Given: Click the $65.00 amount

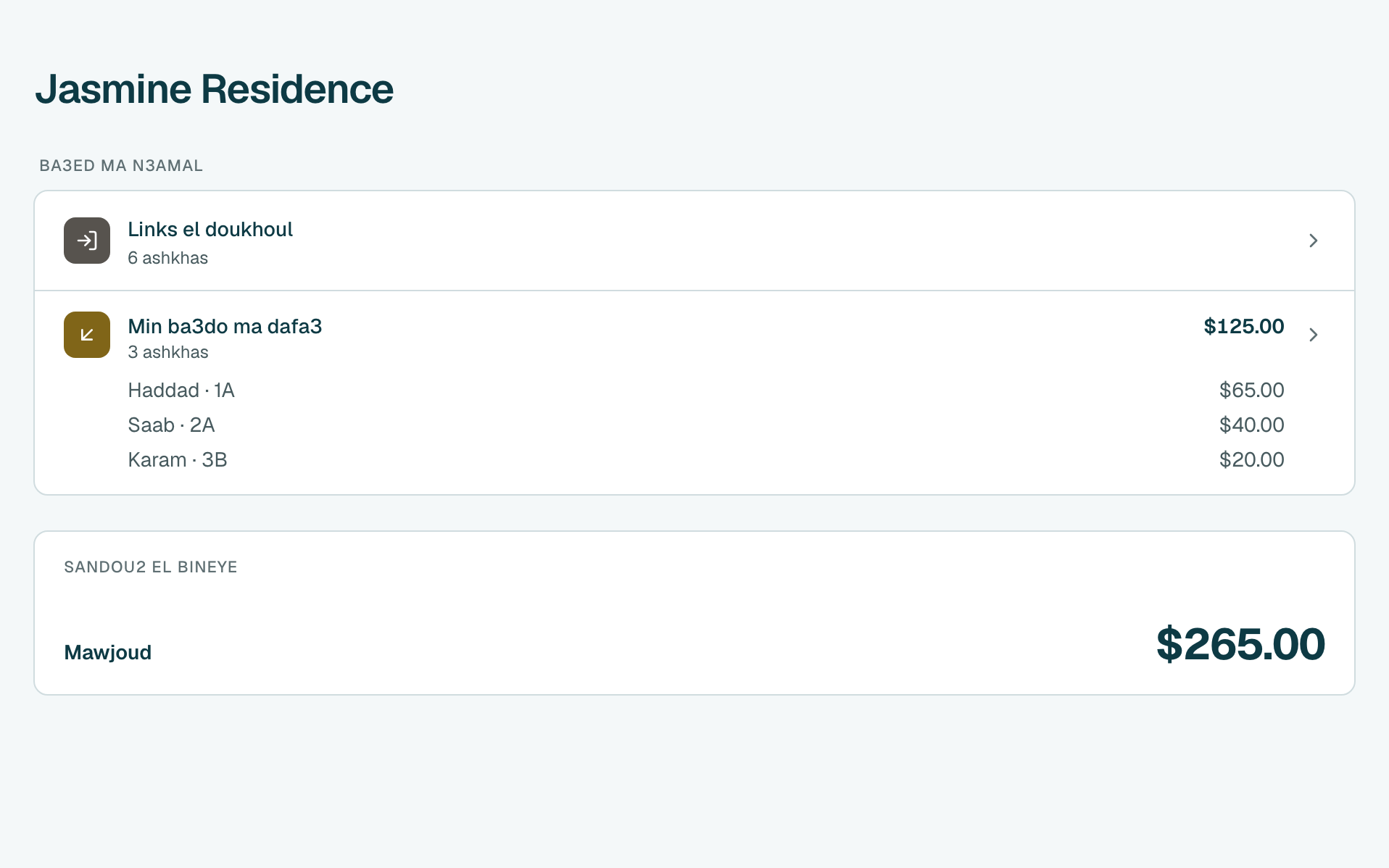Looking at the screenshot, I should click(x=1251, y=390).
